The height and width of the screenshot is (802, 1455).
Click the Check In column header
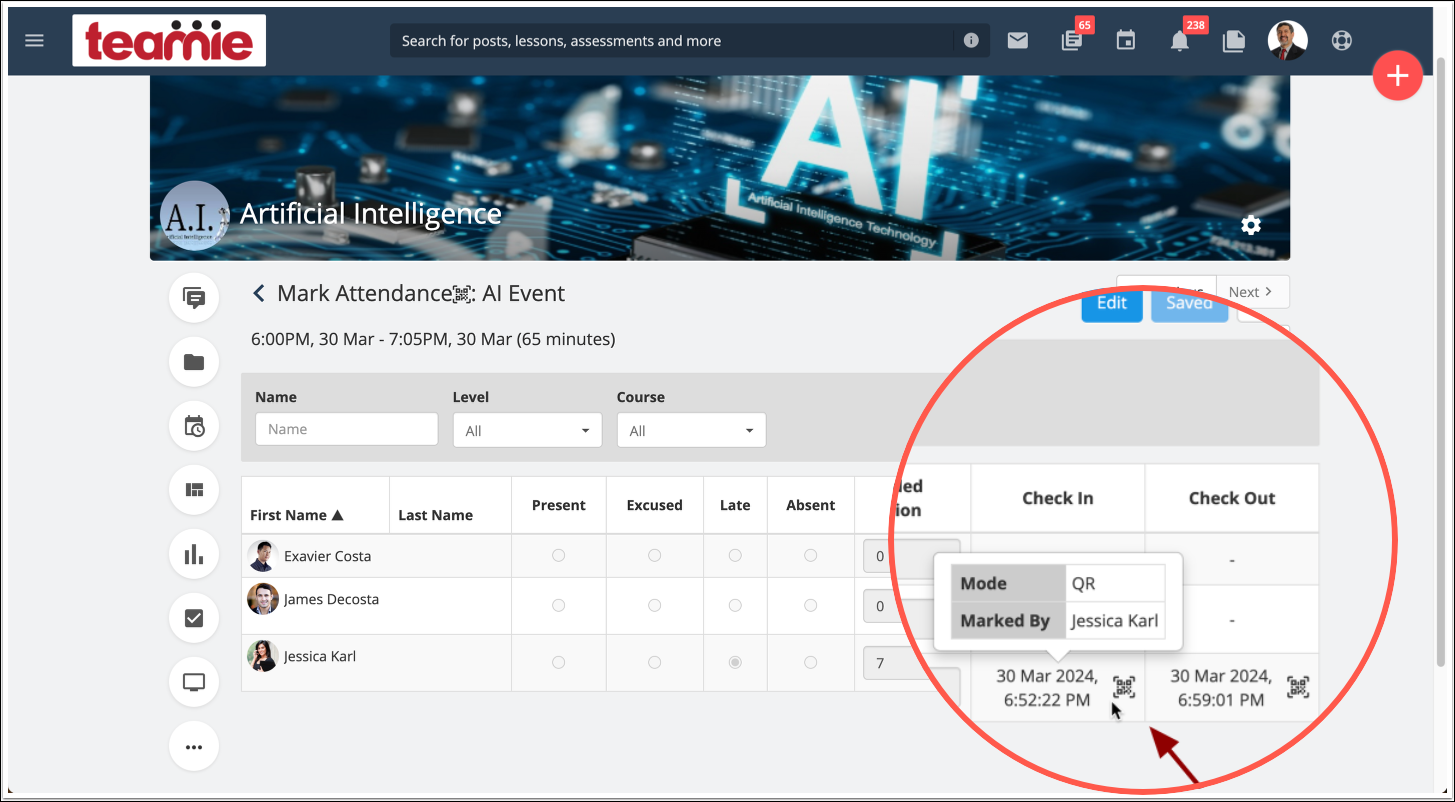1058,498
